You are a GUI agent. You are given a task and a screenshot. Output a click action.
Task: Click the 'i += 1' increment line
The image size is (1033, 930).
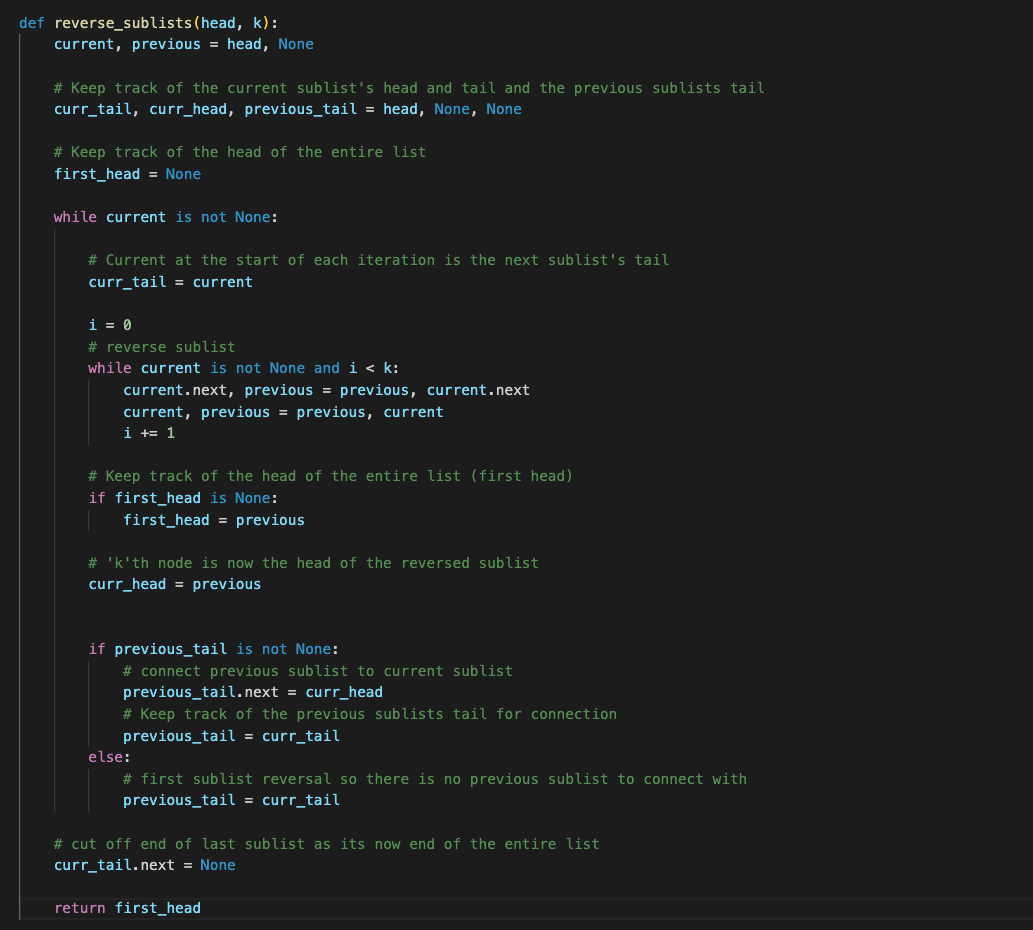(149, 433)
